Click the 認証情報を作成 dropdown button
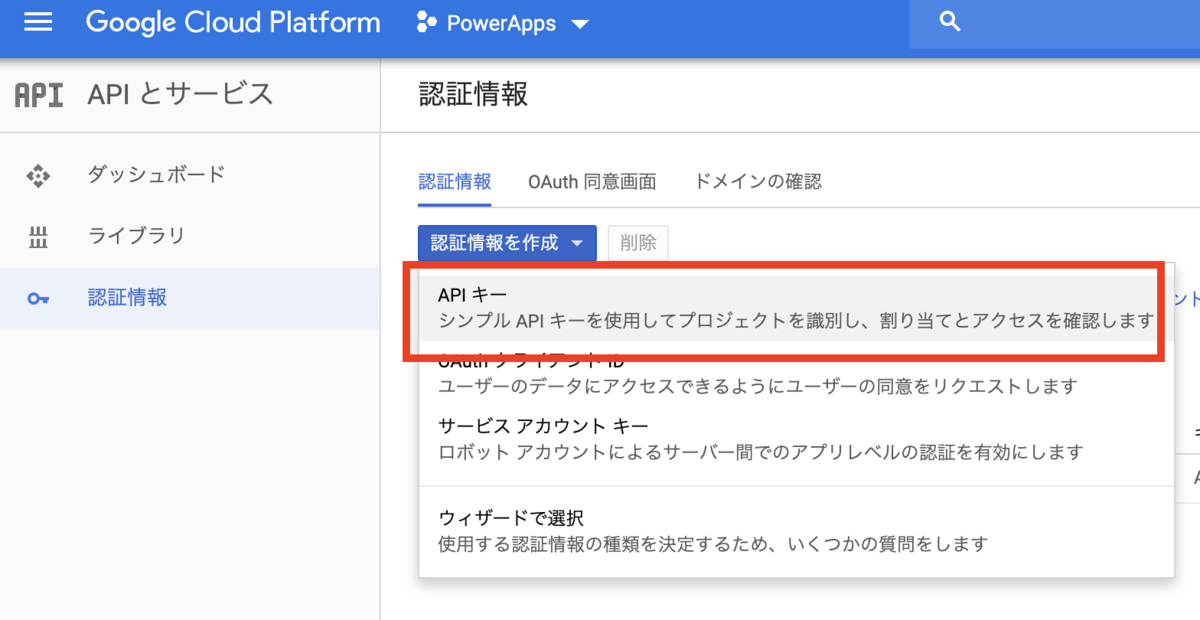The width and height of the screenshot is (1200, 620). pos(507,243)
